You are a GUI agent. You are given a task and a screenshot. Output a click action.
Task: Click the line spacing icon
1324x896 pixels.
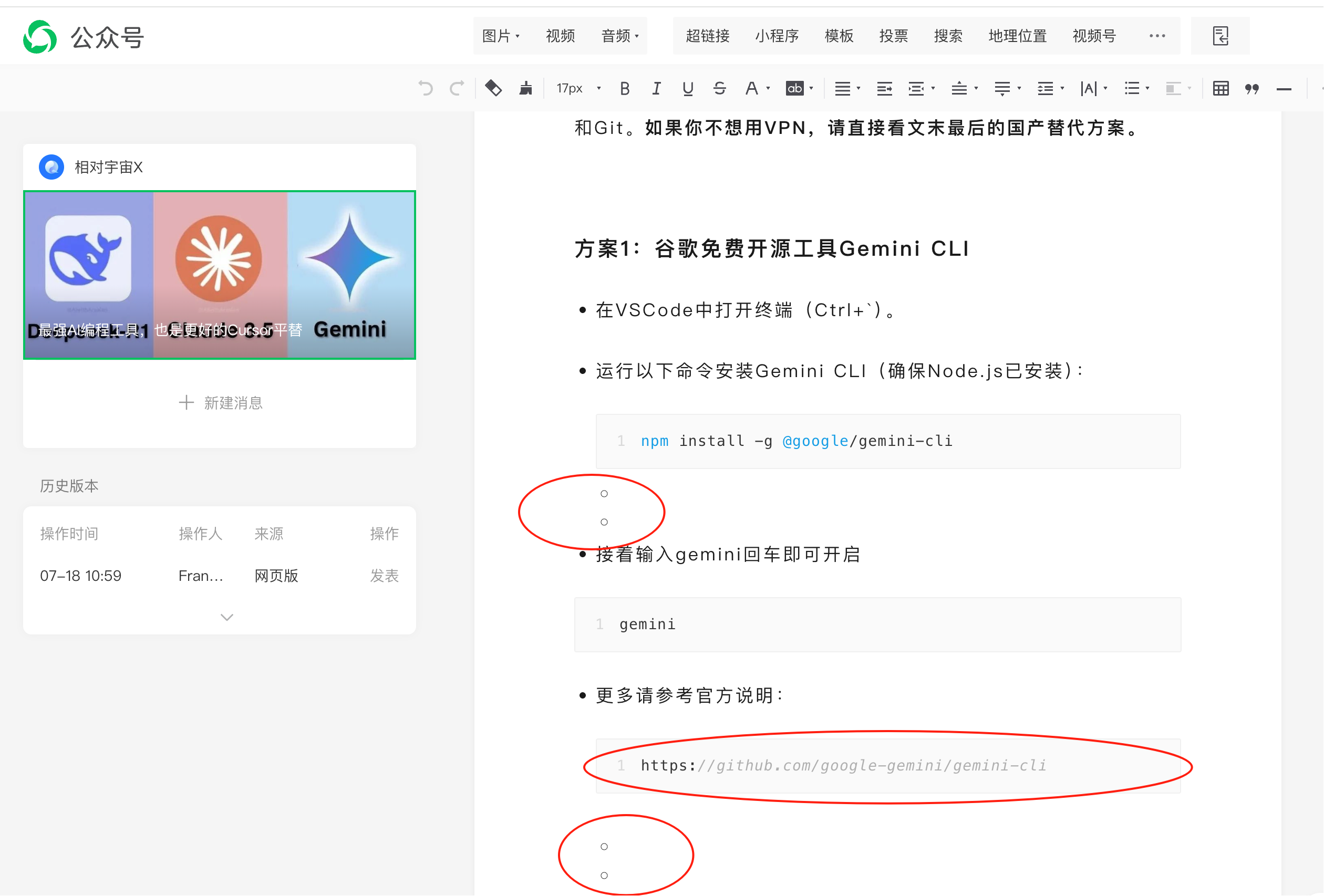1045,88
